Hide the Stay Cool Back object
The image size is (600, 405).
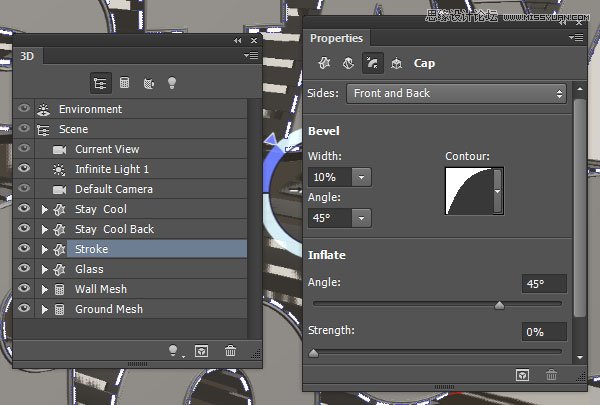click(x=24, y=228)
